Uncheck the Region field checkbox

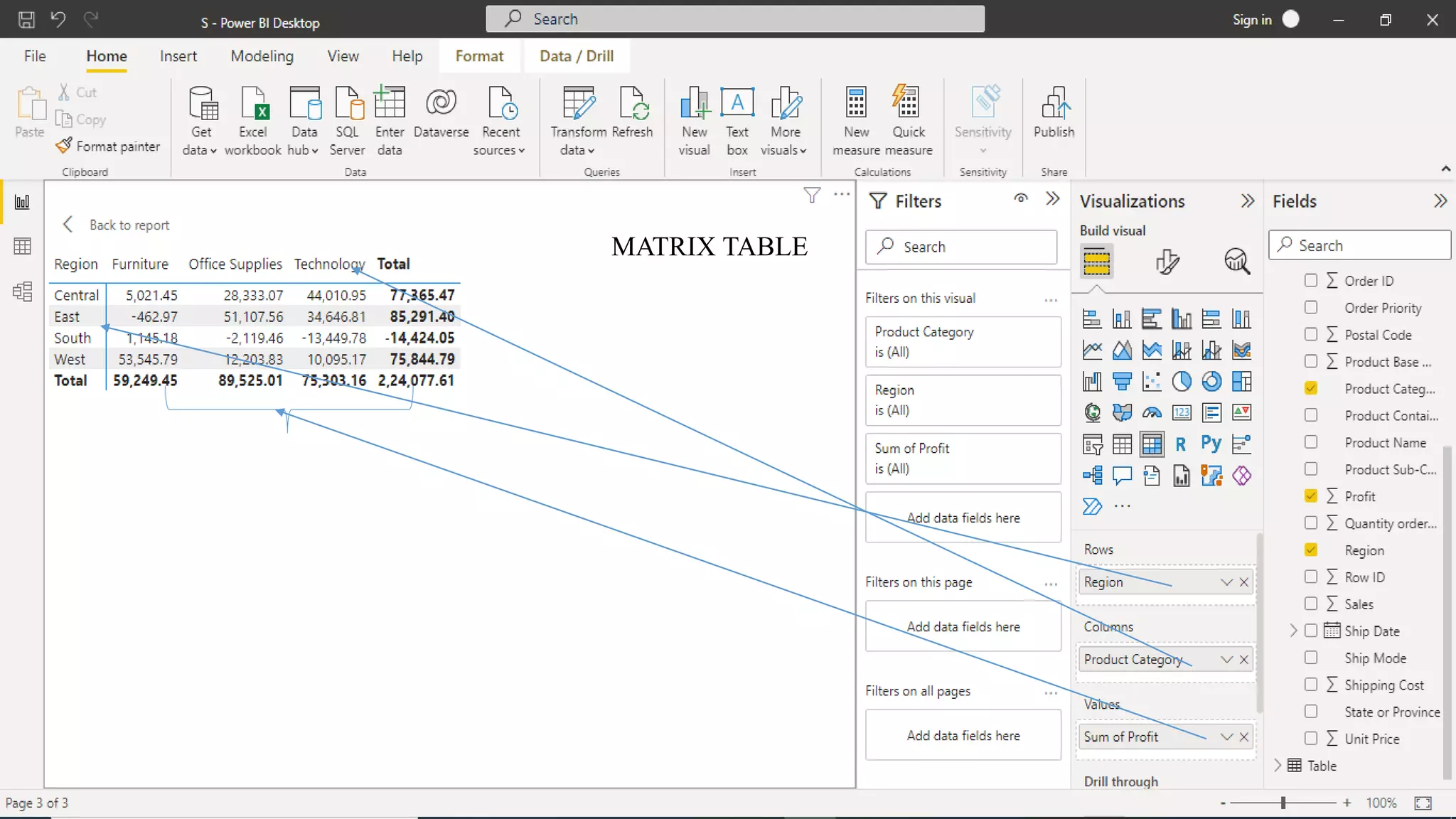click(x=1311, y=550)
